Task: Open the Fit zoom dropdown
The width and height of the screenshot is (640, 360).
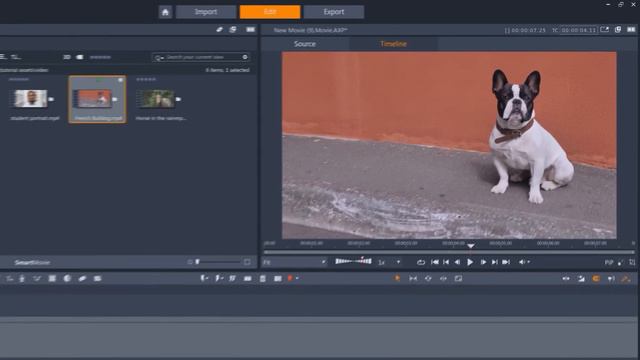Action: click(295, 262)
